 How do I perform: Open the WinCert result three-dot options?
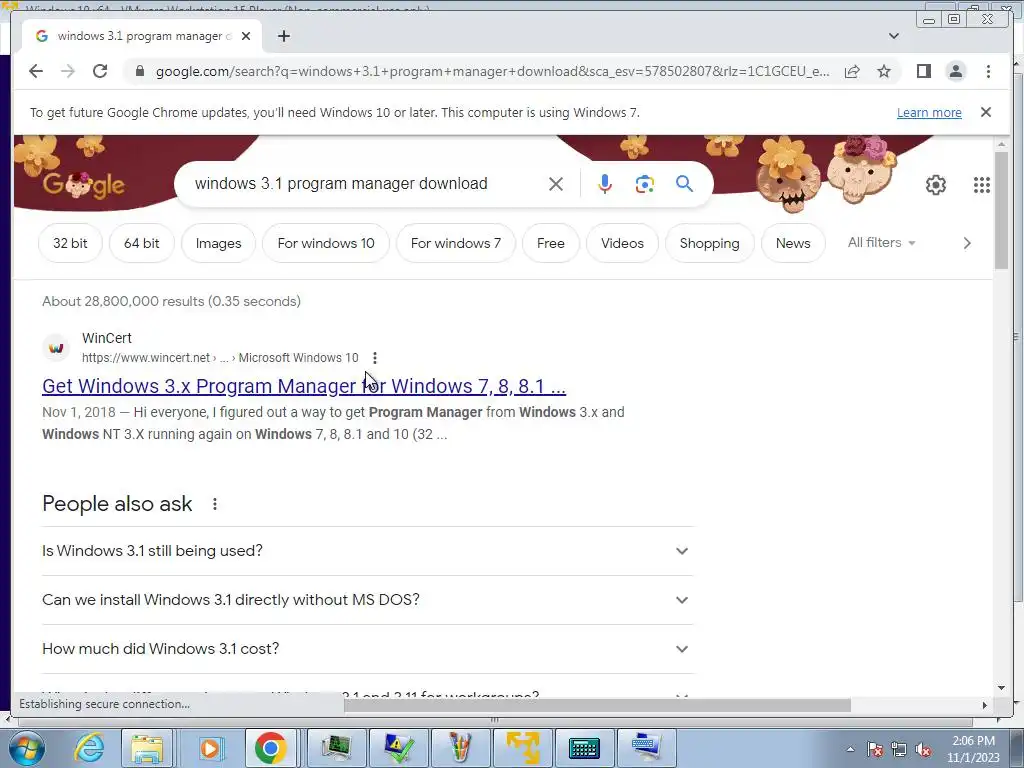pyautogui.click(x=374, y=358)
